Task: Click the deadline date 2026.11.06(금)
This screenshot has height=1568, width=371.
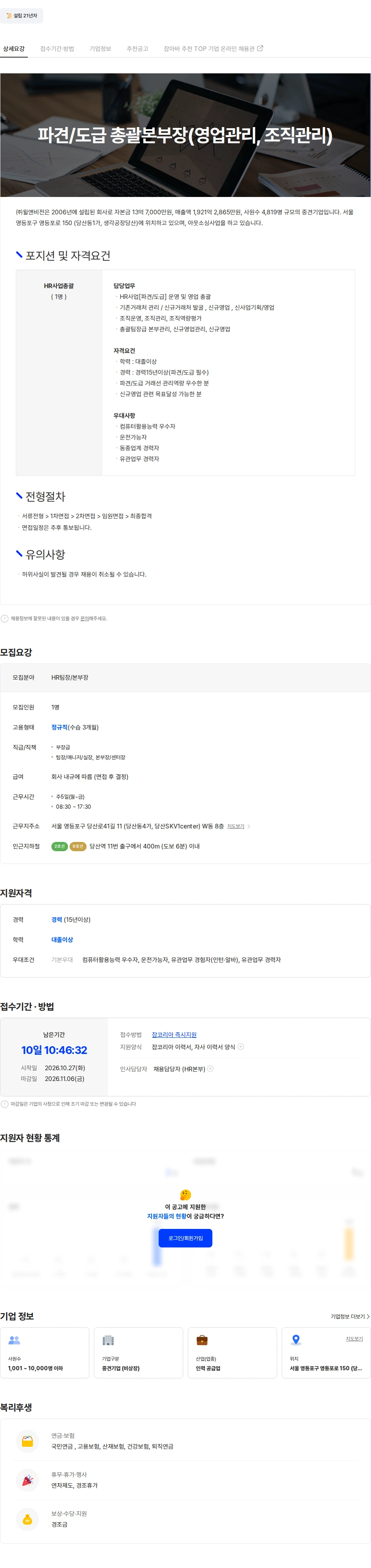Action: click(65, 1079)
